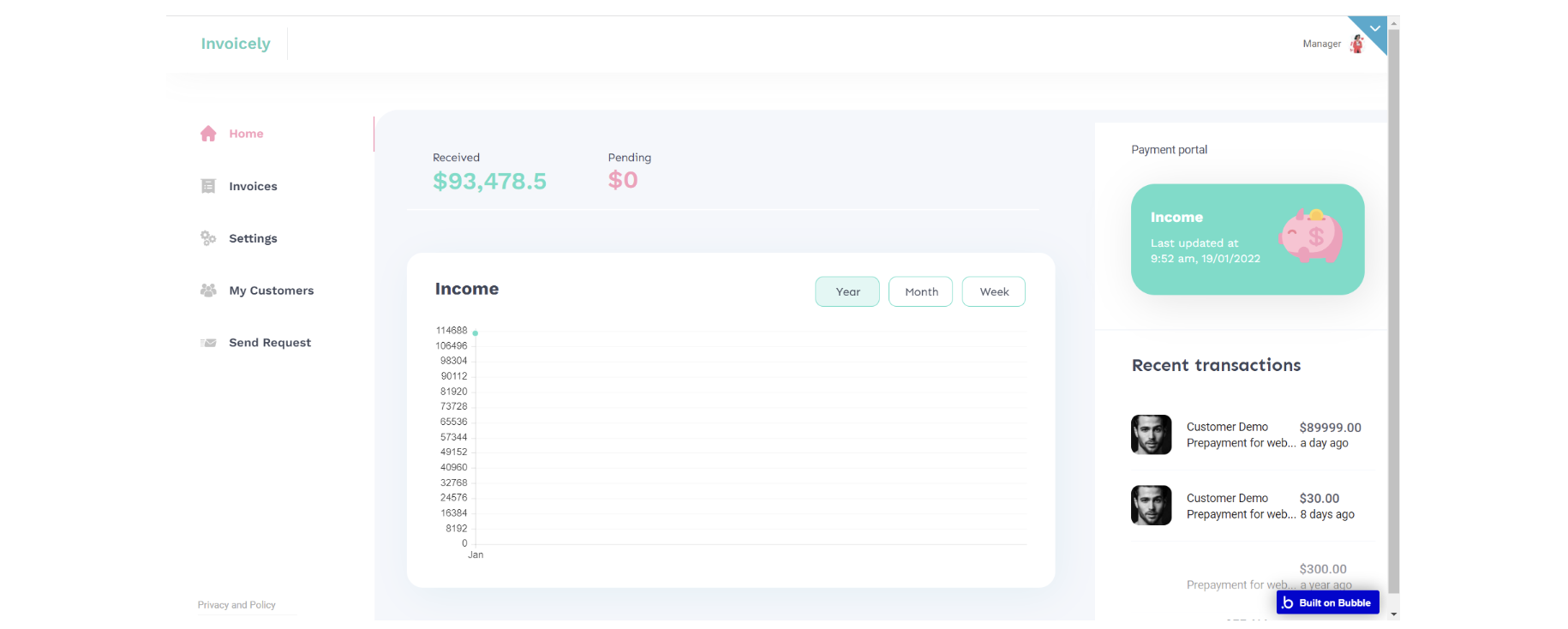
Task: Click the $300.00 transaction amount
Action: click(x=1323, y=569)
